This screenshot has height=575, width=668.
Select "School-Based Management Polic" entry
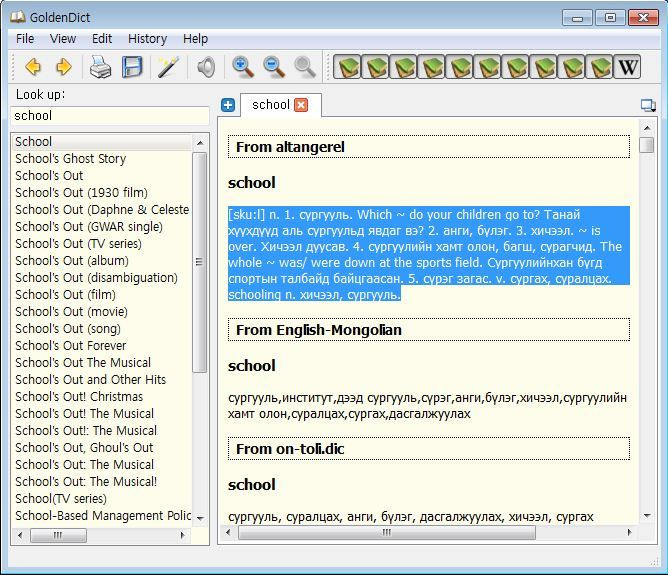[x=103, y=515]
